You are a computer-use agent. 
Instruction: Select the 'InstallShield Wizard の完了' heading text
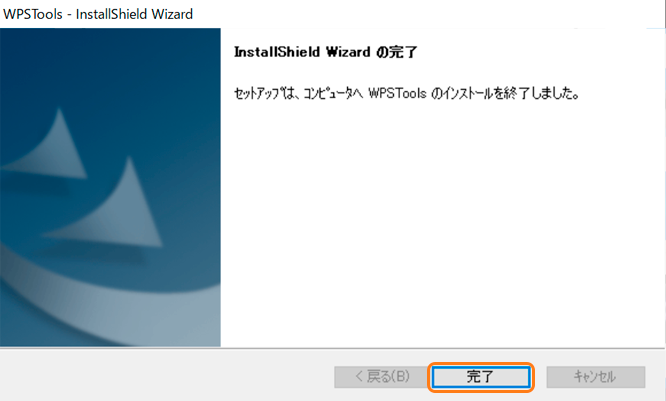point(326,52)
